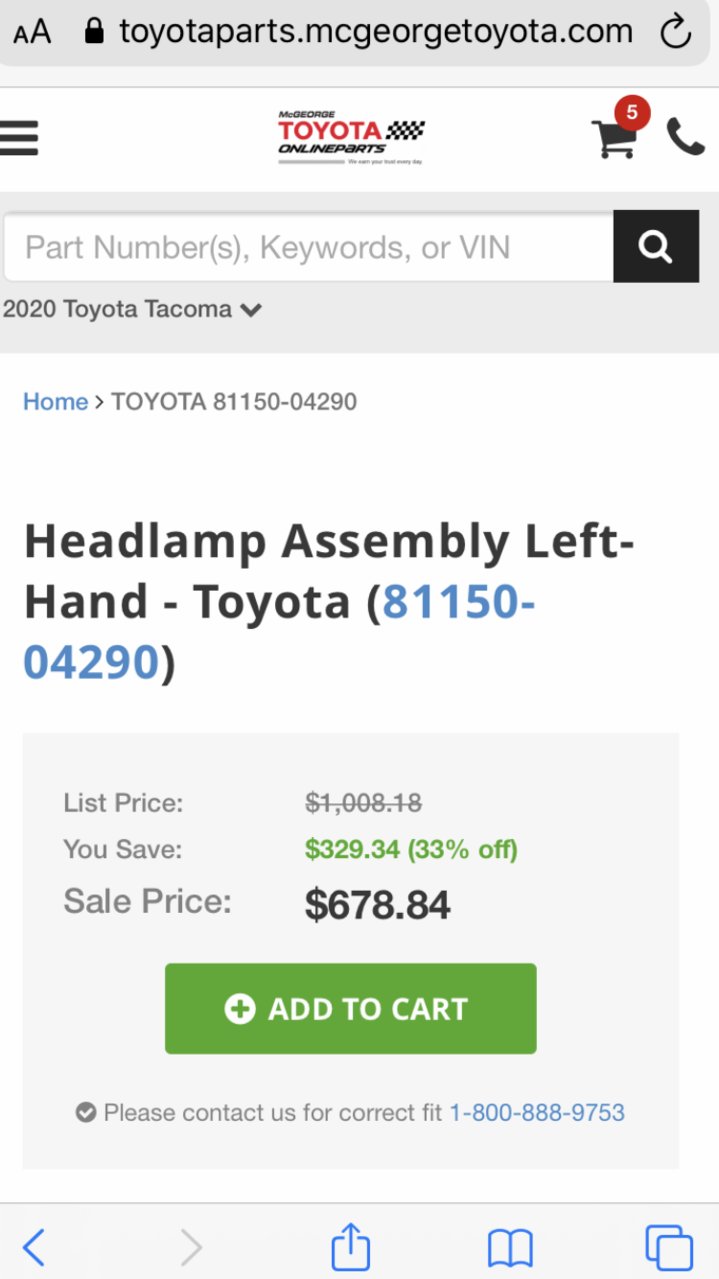Image resolution: width=719 pixels, height=1279 pixels.
Task: Click the 81150-04290 part number link
Action: (x=279, y=632)
